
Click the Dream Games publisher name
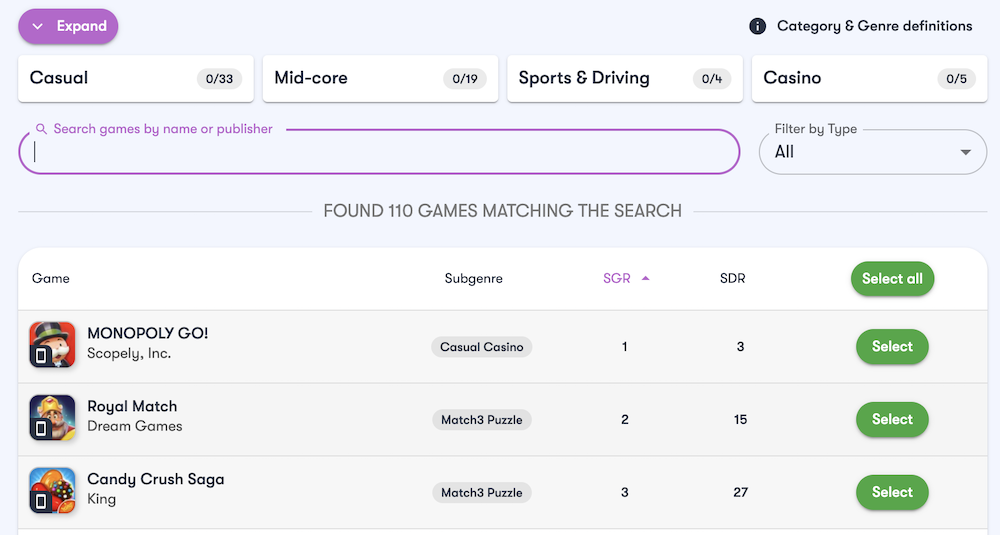point(135,426)
